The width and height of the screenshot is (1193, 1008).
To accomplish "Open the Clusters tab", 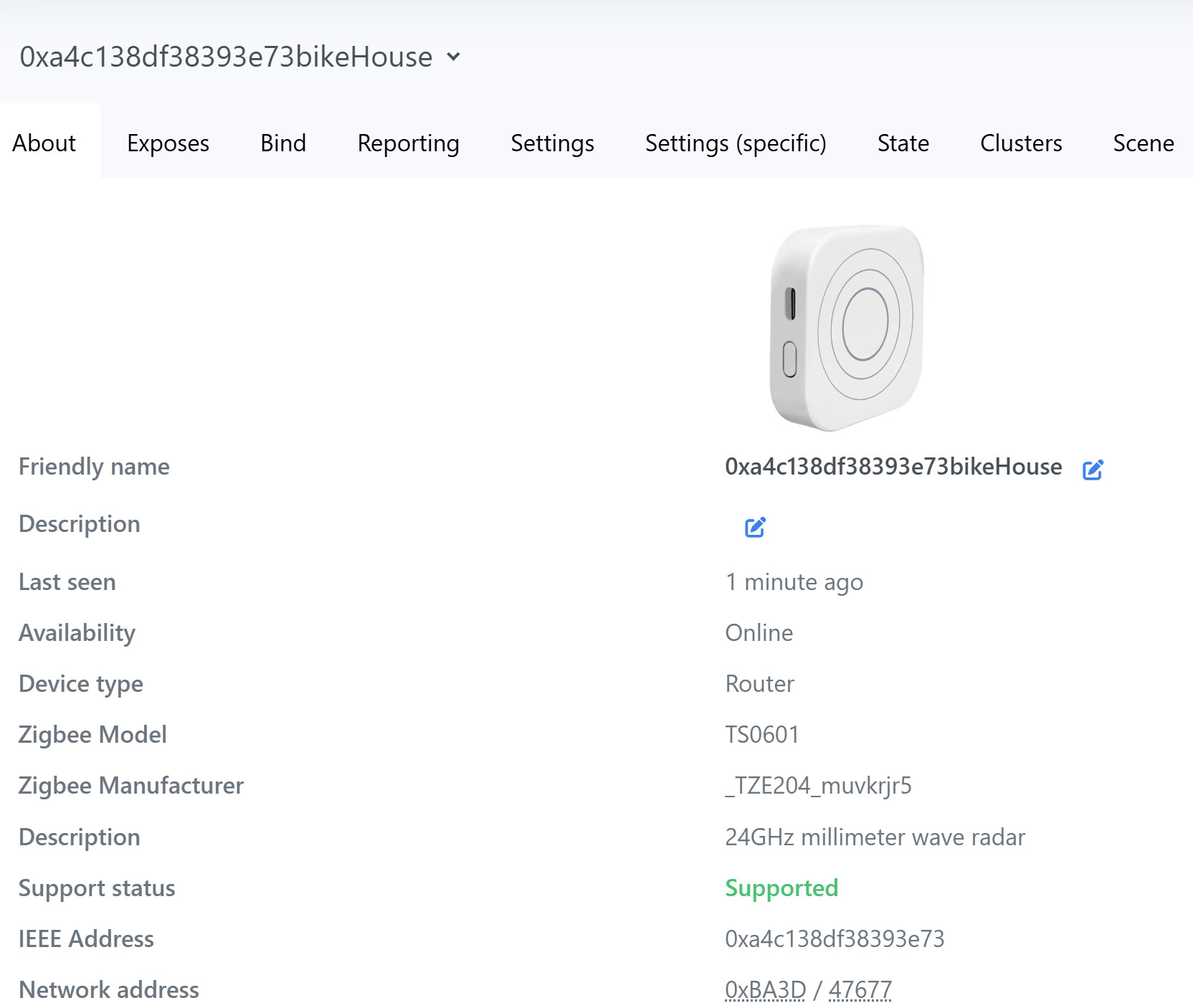I will click(x=1021, y=143).
